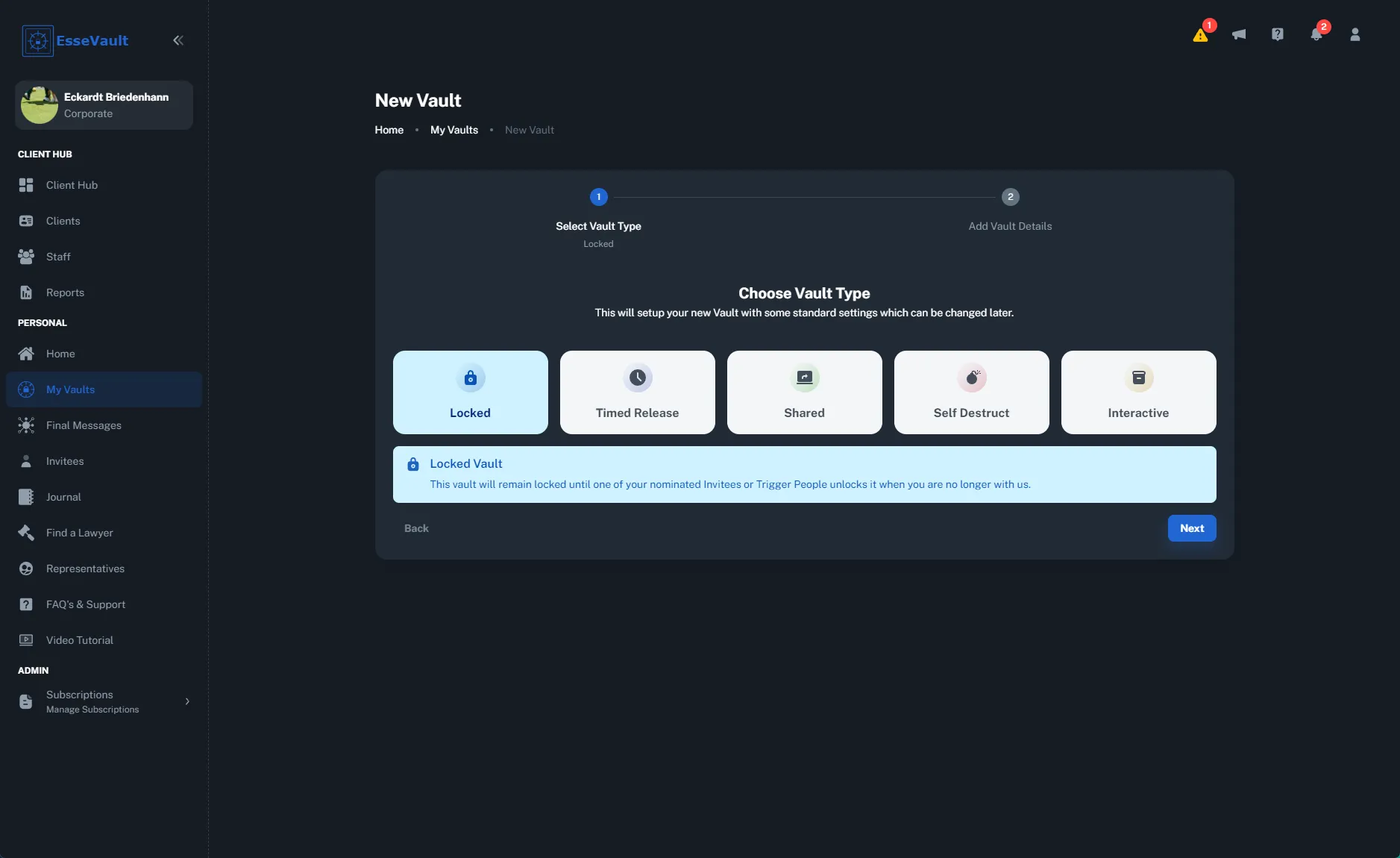Click the New Vault breadcrumb text
Viewport: 1400px width, 858px height.
pyautogui.click(x=530, y=130)
